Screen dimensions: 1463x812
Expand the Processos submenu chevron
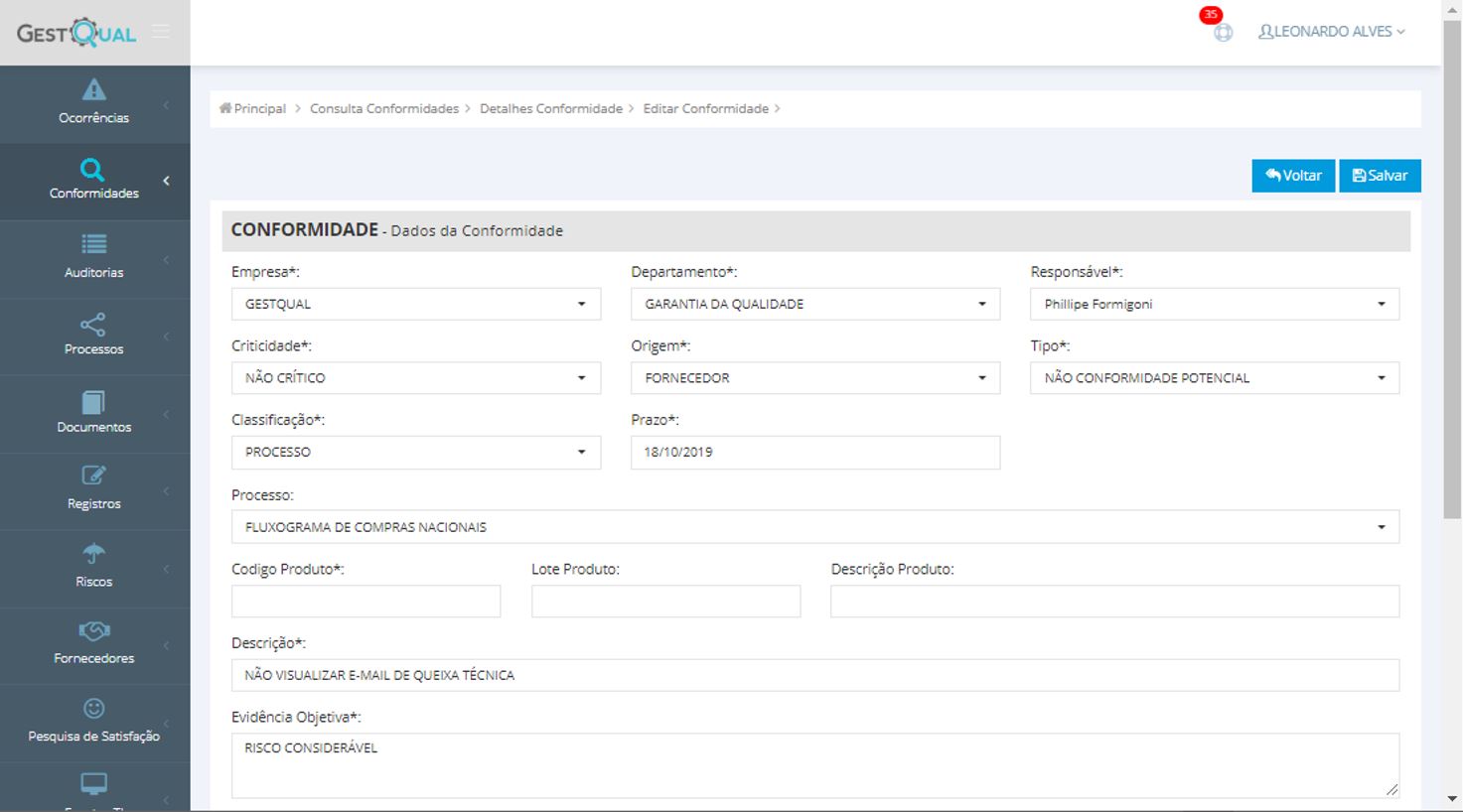(166, 337)
